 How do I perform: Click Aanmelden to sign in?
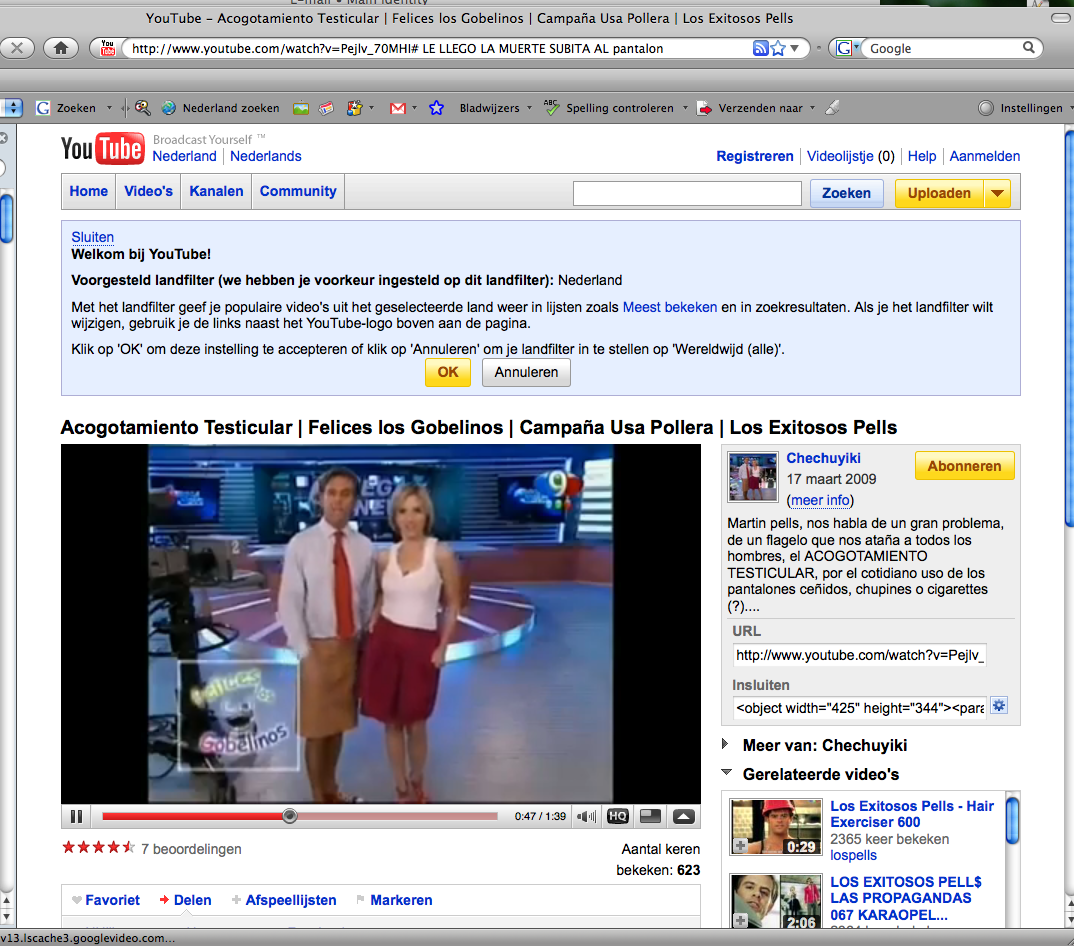tap(984, 156)
